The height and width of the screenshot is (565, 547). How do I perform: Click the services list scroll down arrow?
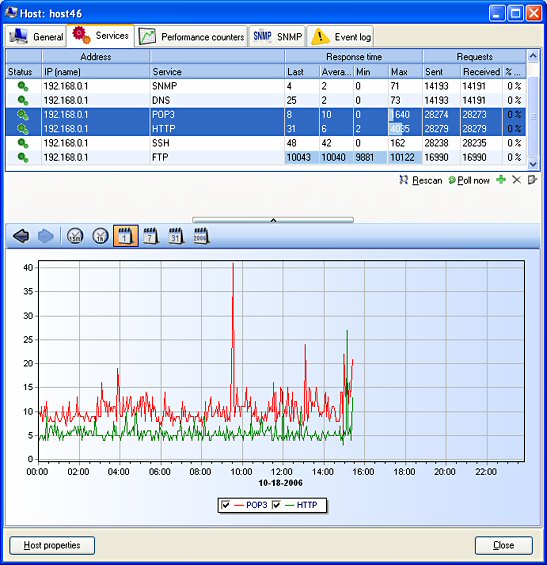(533, 164)
